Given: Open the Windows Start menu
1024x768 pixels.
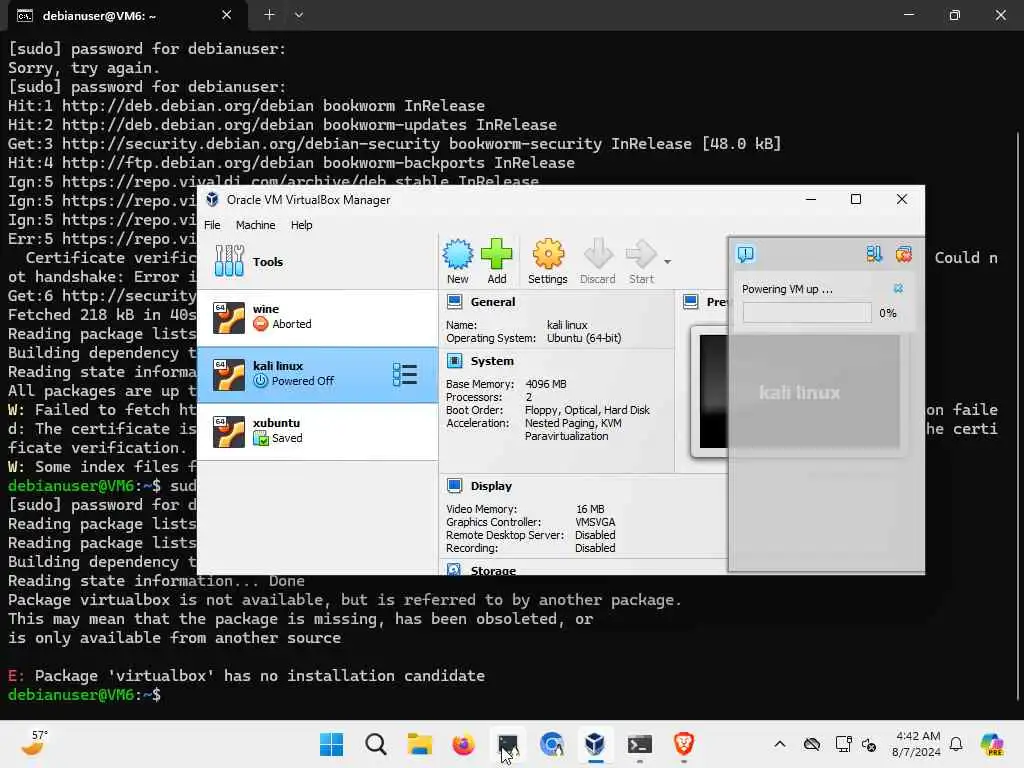Looking at the screenshot, I should pos(331,744).
